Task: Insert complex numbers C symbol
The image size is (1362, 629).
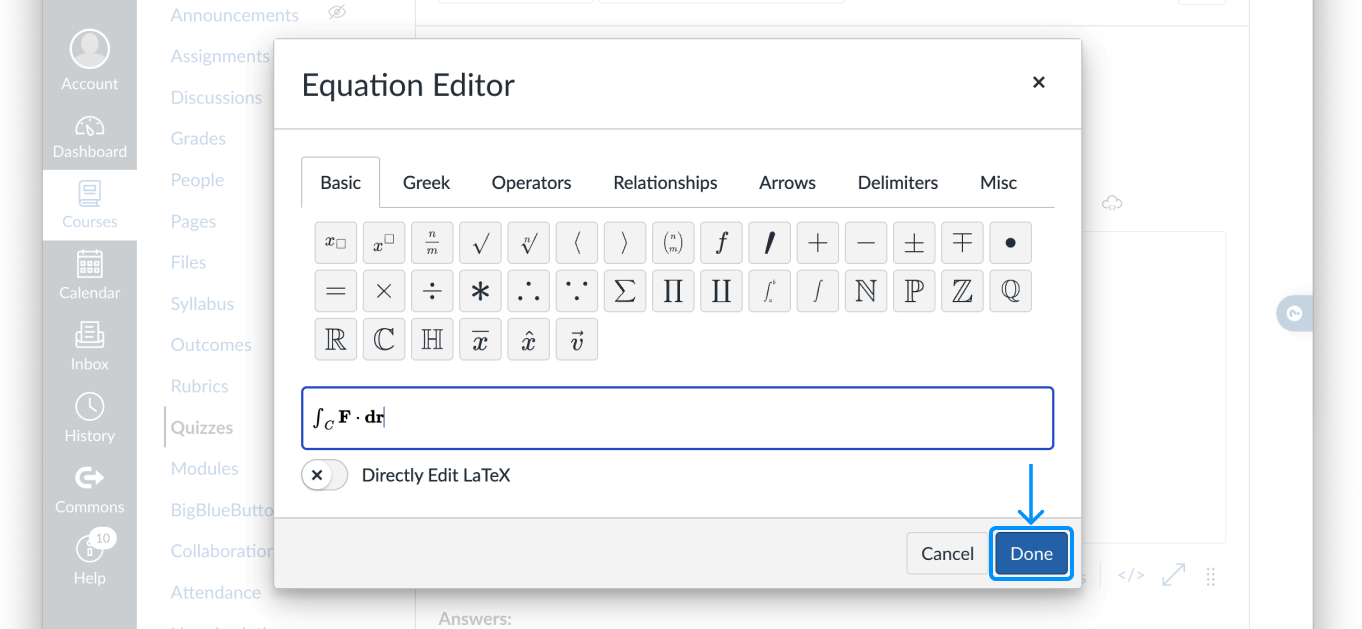Action: click(384, 339)
